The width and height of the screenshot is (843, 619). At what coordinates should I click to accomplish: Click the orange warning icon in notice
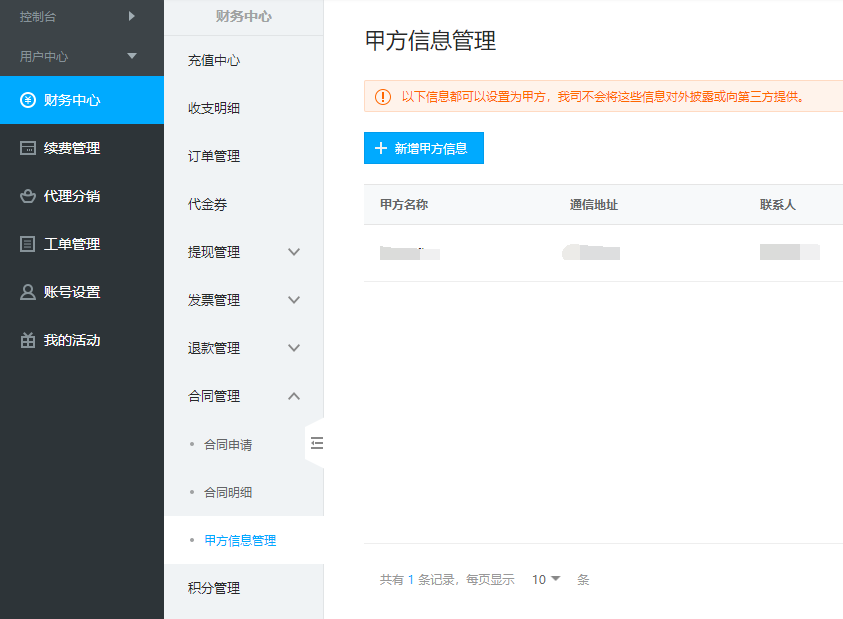click(x=383, y=97)
